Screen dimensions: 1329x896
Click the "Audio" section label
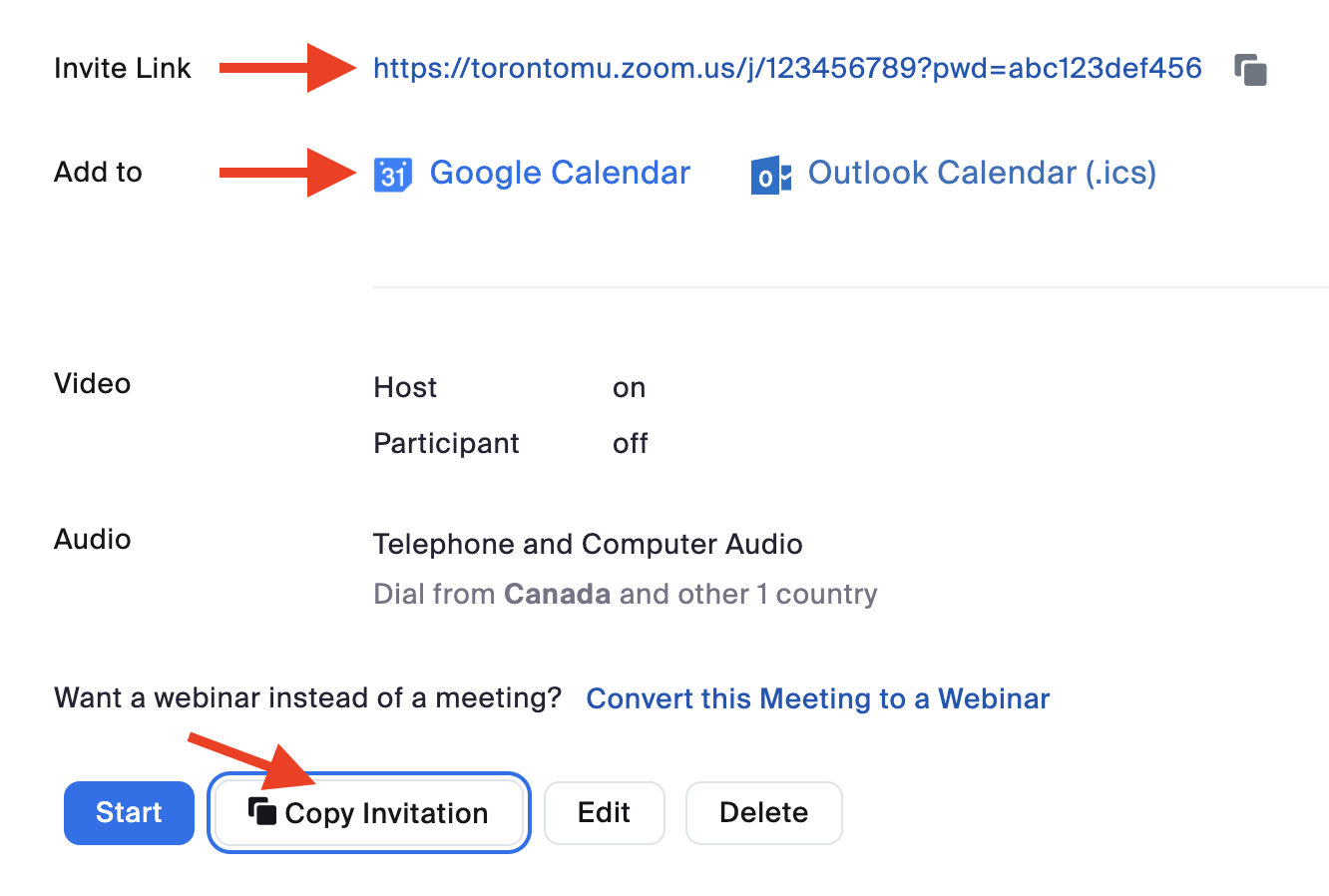click(x=92, y=539)
